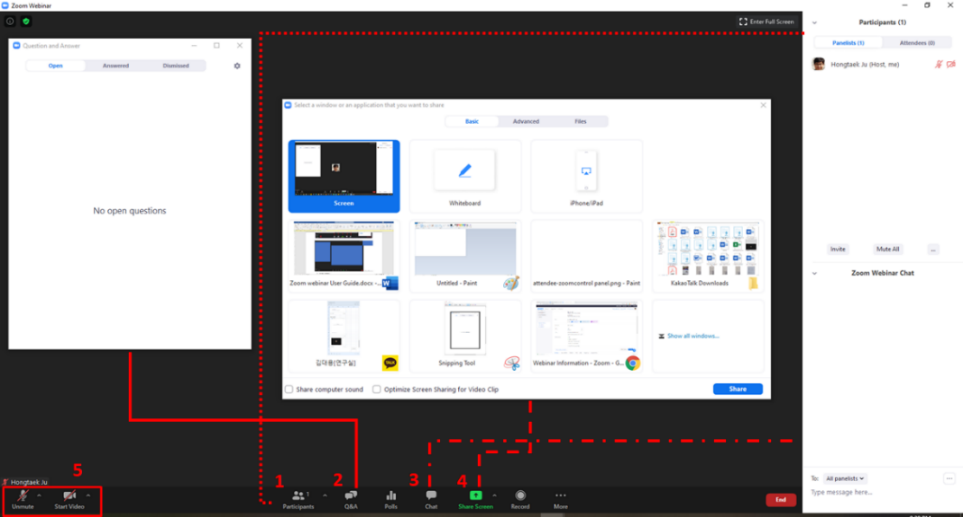Unmute the microphone in the toolbar
This screenshot has width=963, height=517.
coord(23,500)
